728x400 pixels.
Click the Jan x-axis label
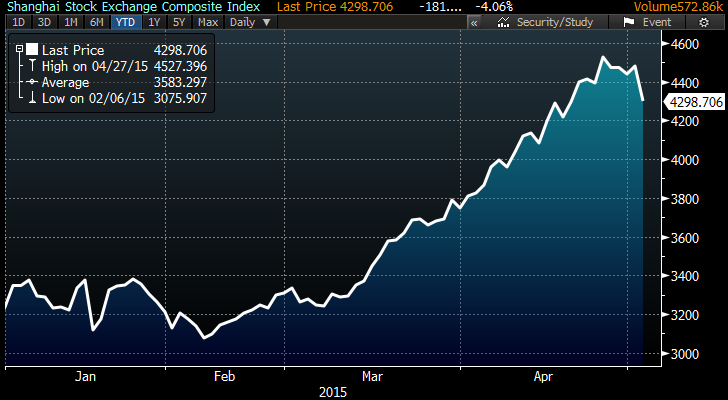[x=85, y=376]
